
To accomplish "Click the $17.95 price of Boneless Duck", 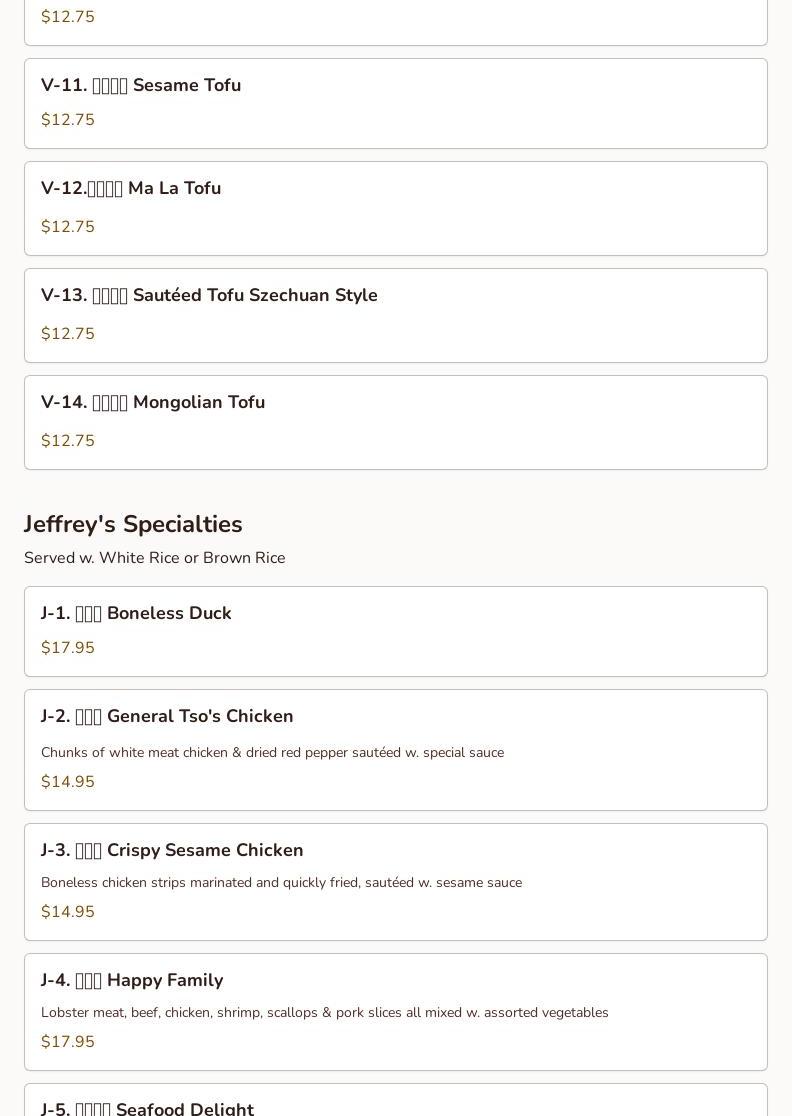I will [x=68, y=648].
